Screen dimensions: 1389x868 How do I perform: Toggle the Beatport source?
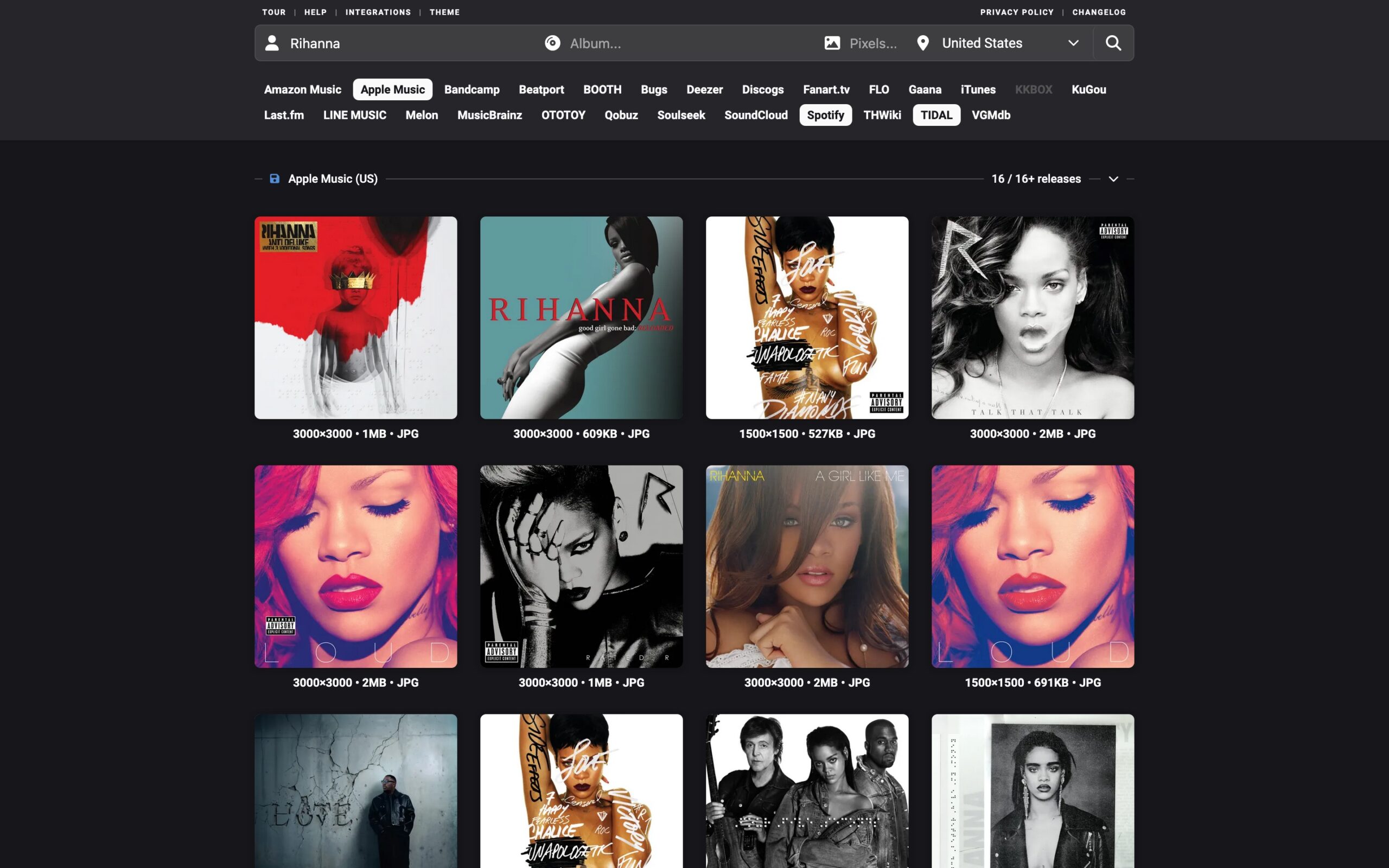[x=541, y=90]
